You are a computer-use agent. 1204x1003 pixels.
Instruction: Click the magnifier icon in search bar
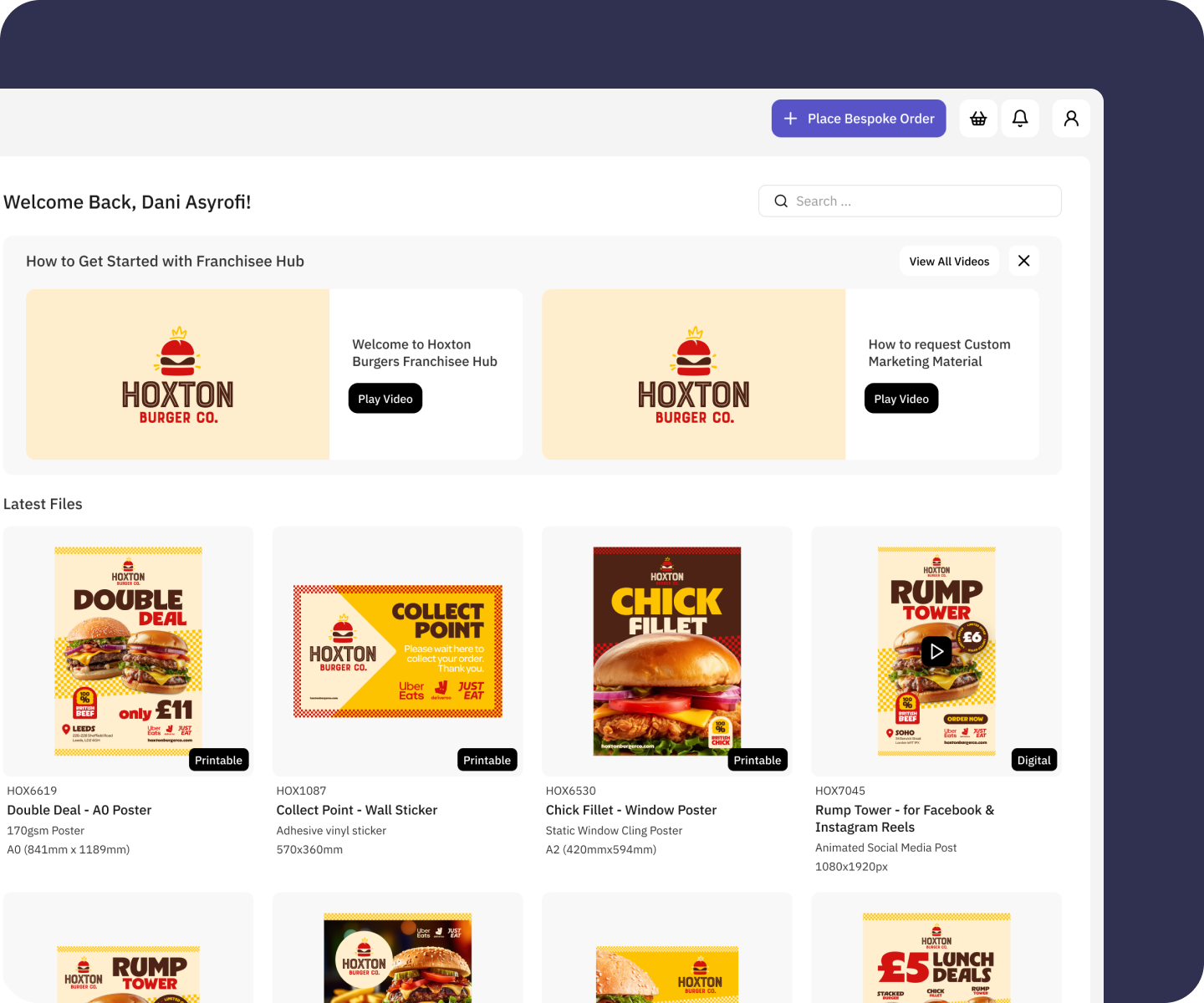tap(781, 201)
